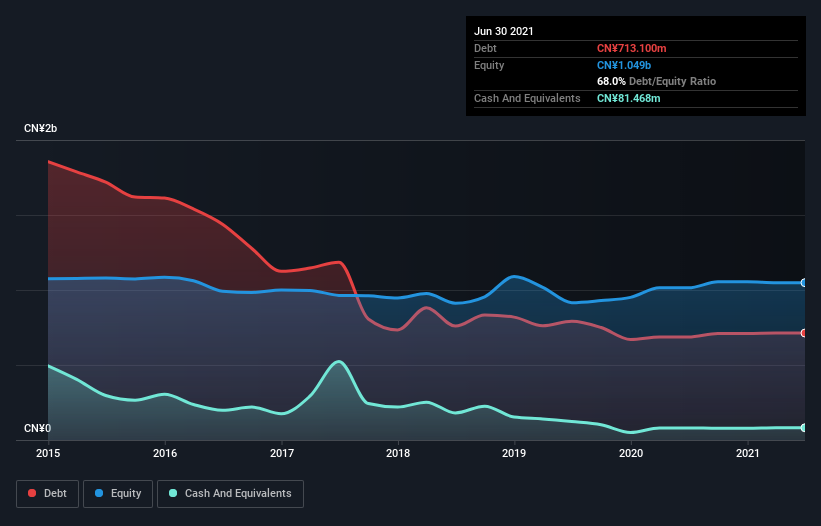Toggle the Debt series legend button
The height and width of the screenshot is (526, 821).
[48, 494]
